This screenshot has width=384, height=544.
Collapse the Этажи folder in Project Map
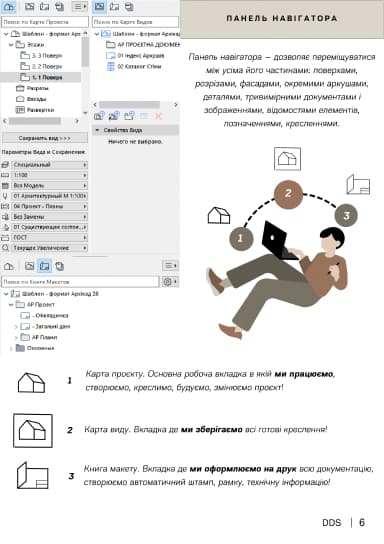11,45
